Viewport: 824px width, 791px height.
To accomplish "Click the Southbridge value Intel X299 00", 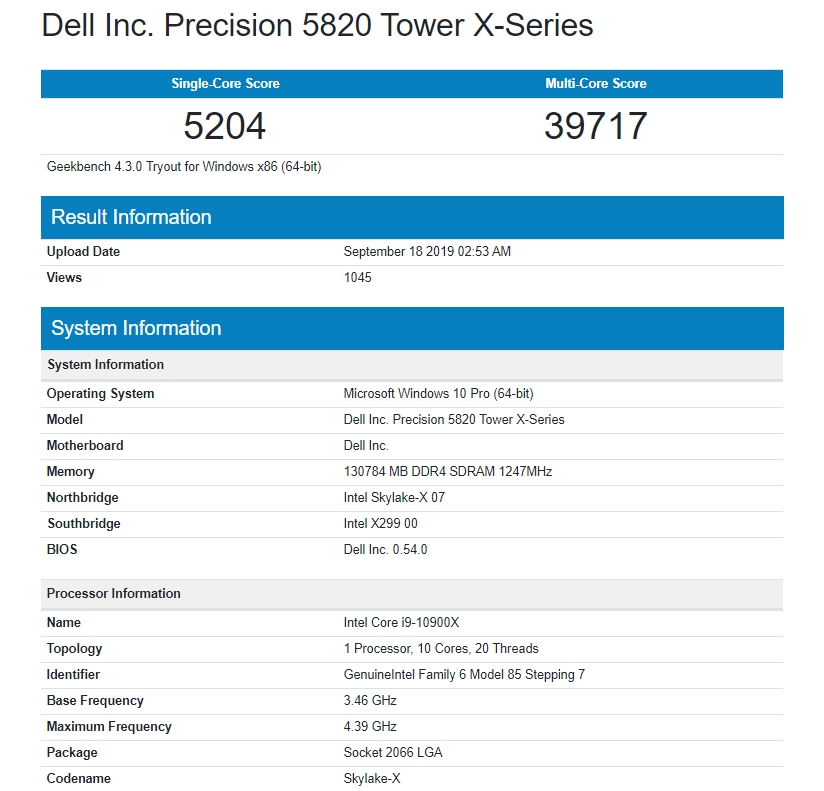I will pos(380,524).
